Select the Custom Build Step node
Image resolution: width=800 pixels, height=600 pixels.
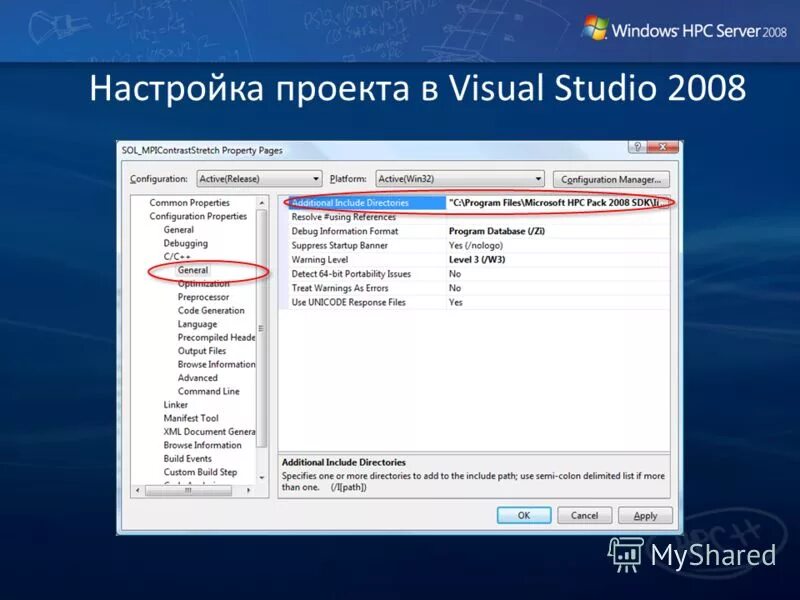(x=201, y=472)
